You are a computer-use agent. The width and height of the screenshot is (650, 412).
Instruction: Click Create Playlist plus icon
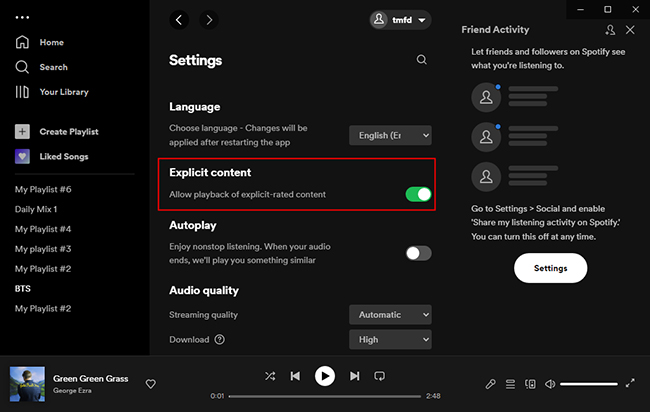(x=22, y=132)
